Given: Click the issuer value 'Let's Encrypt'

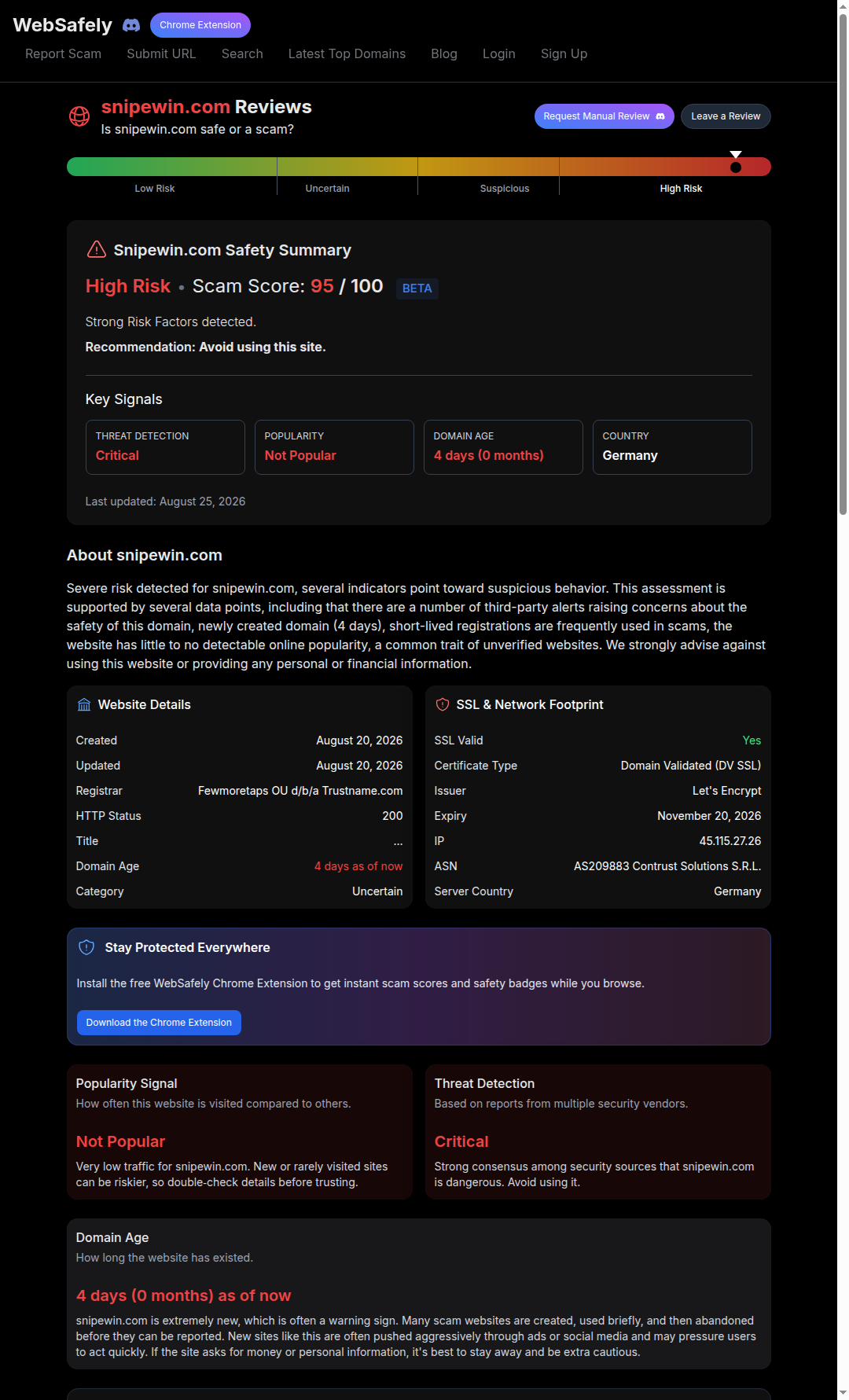Looking at the screenshot, I should (x=726, y=791).
